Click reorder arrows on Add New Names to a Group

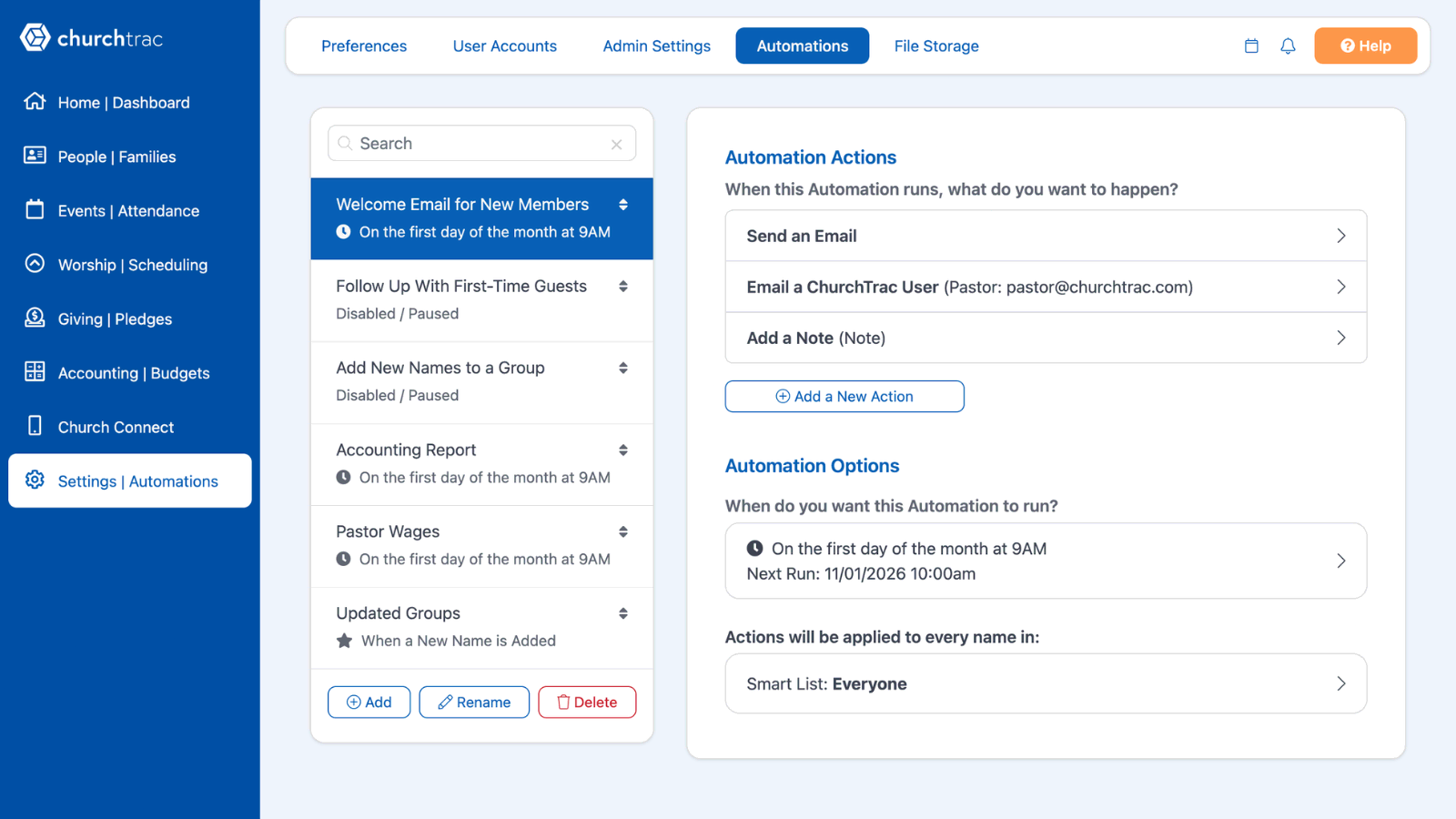click(x=623, y=369)
